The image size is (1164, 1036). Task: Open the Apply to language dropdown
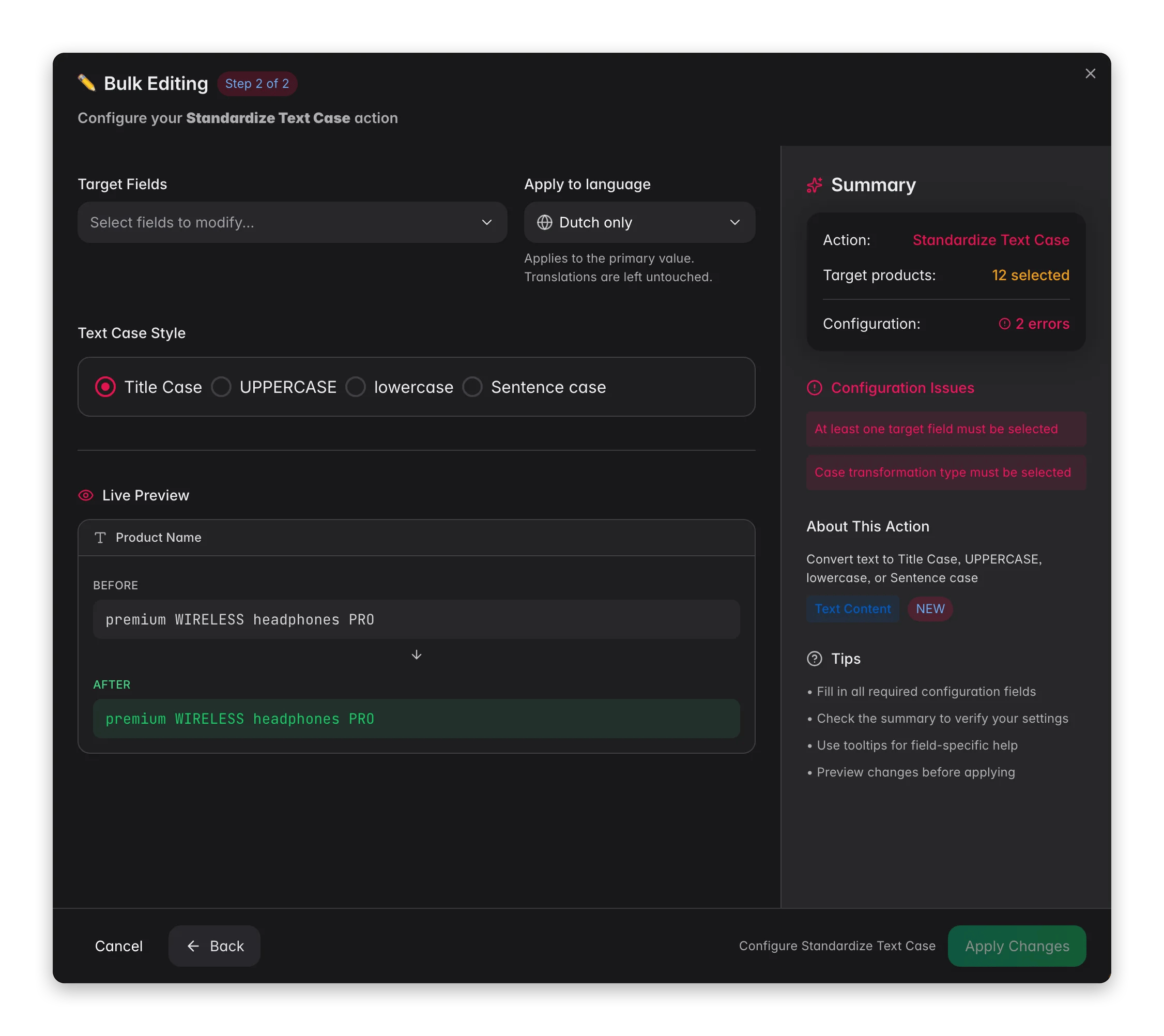(x=639, y=222)
